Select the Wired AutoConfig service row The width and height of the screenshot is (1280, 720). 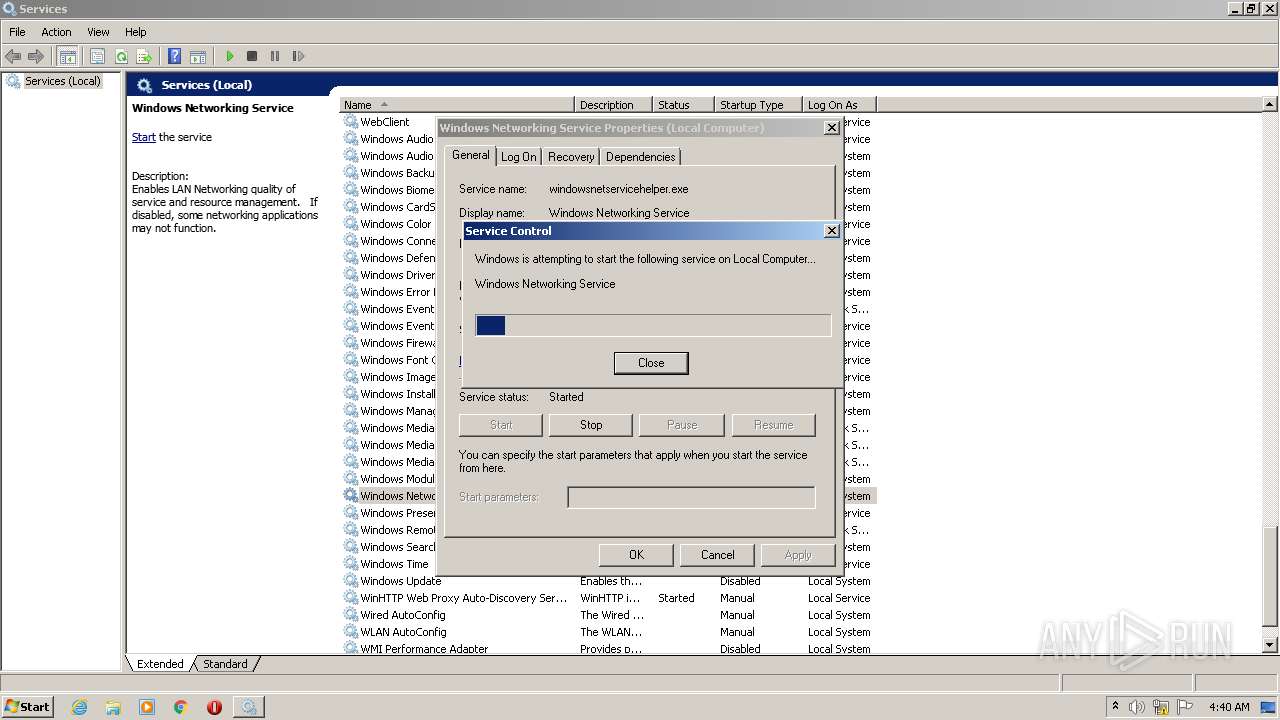click(608, 615)
